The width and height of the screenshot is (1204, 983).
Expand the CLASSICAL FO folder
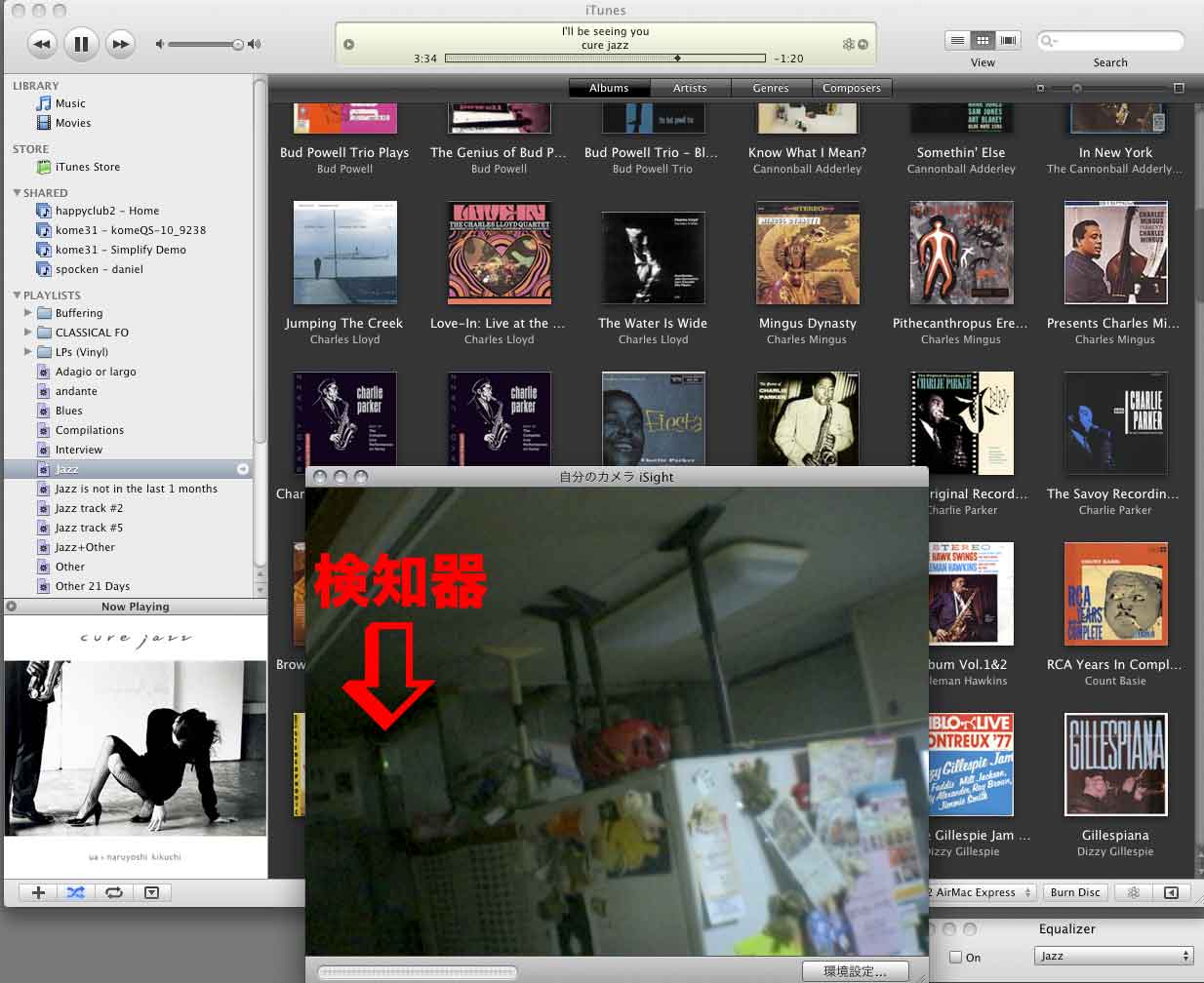27,333
